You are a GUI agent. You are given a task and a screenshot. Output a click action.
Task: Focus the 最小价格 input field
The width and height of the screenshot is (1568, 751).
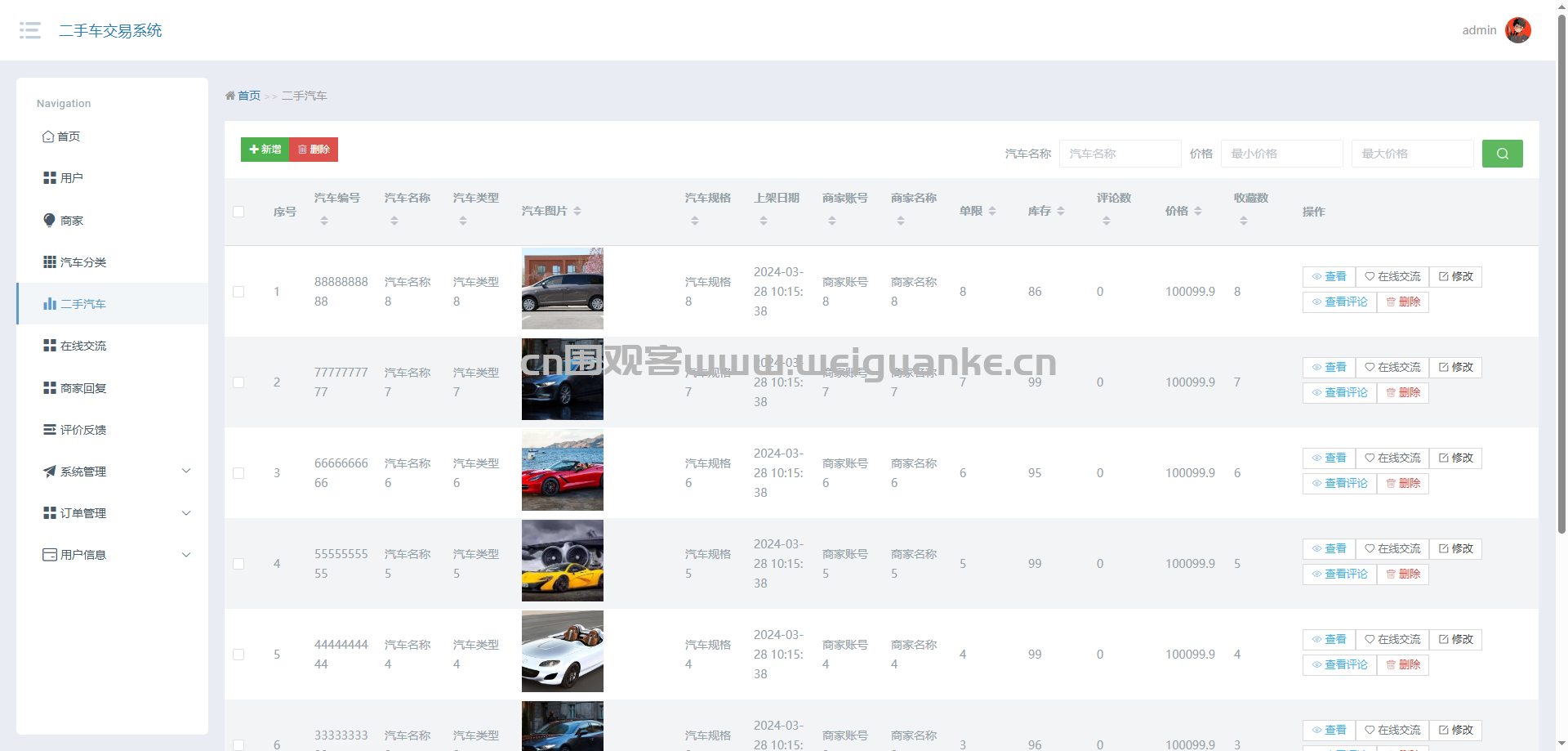1281,154
